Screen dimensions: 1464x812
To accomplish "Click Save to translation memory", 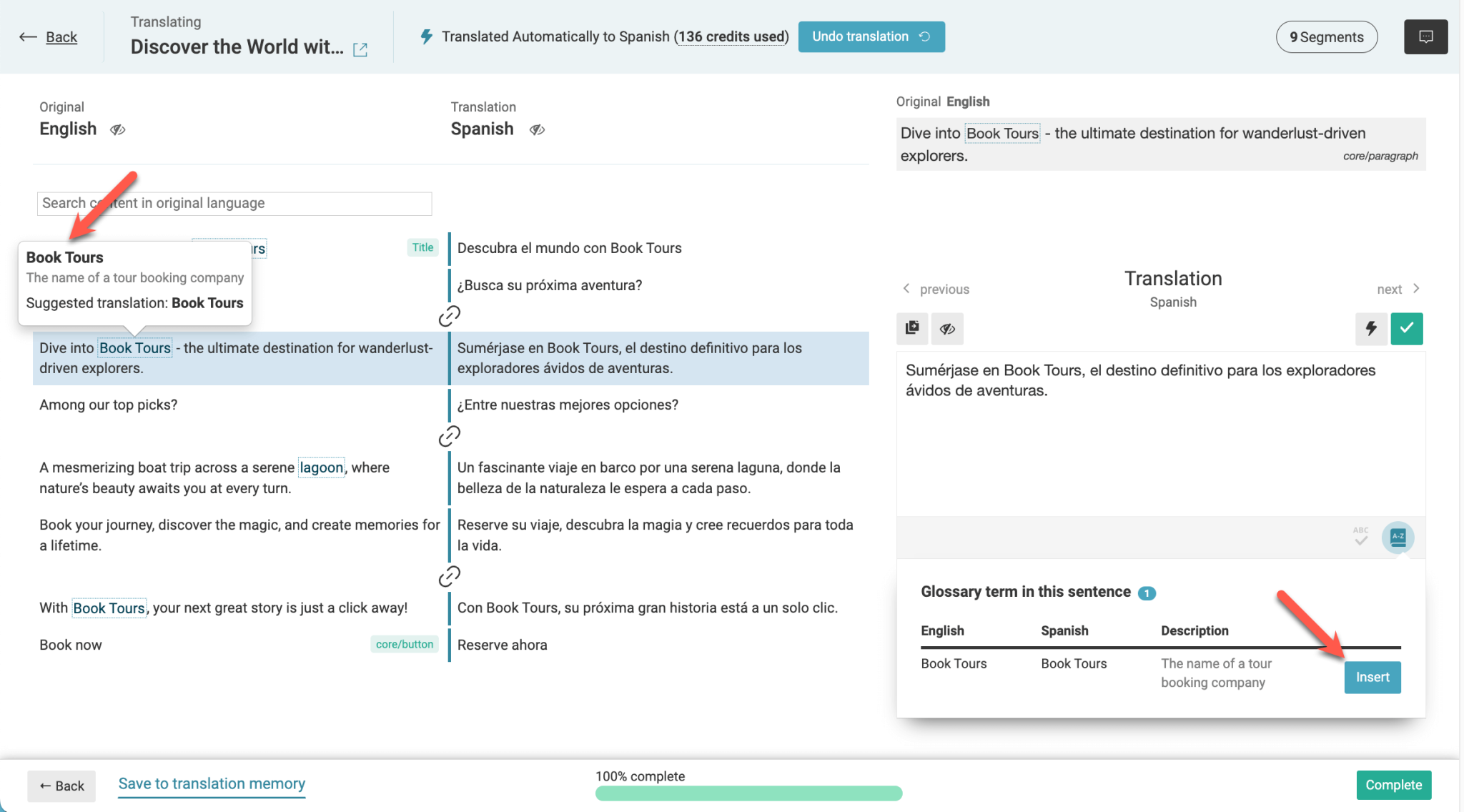I will 211,784.
